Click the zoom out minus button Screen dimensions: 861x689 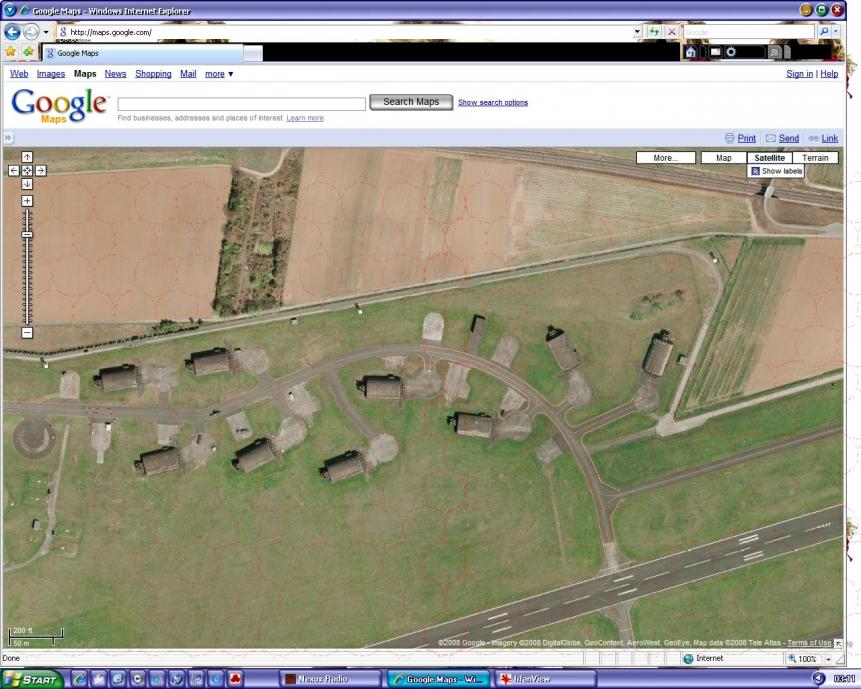pos(27,332)
